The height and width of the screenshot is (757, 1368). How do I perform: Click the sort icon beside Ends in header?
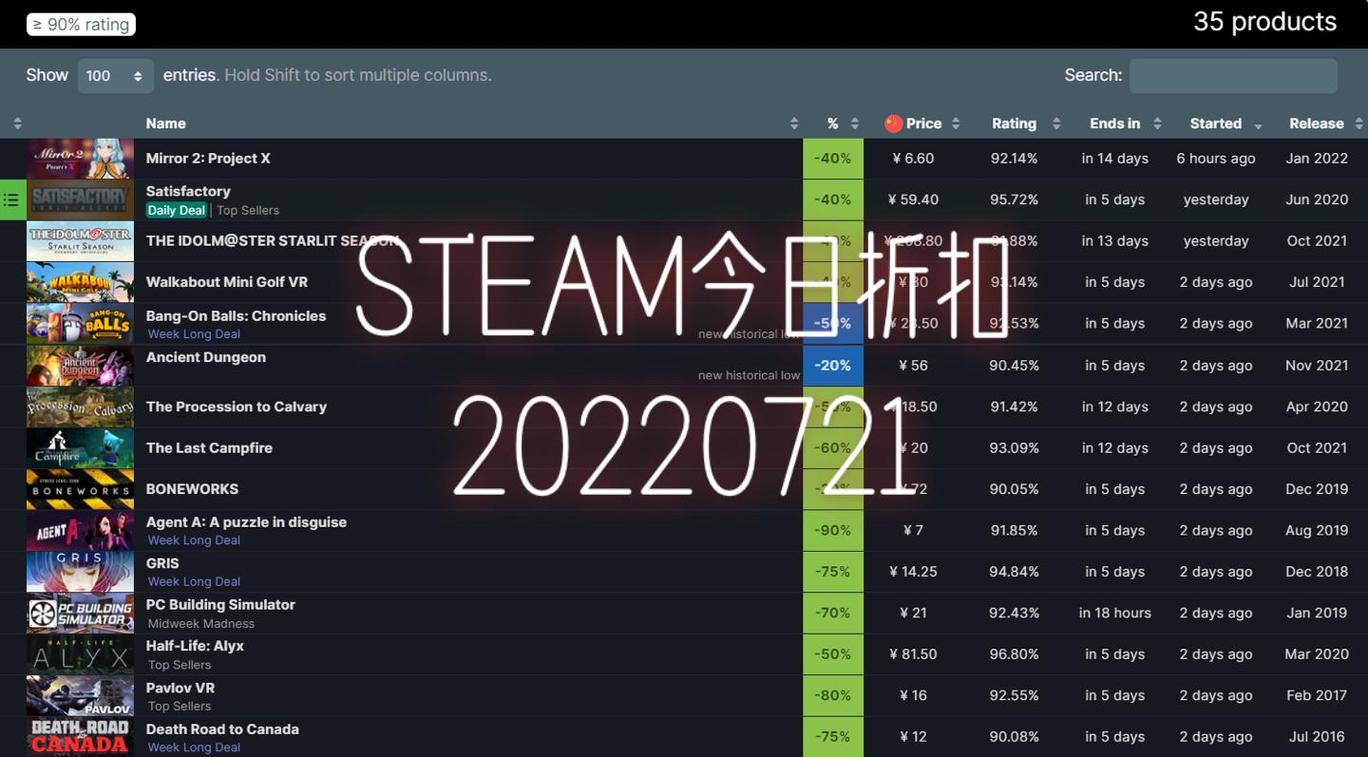click(1157, 123)
